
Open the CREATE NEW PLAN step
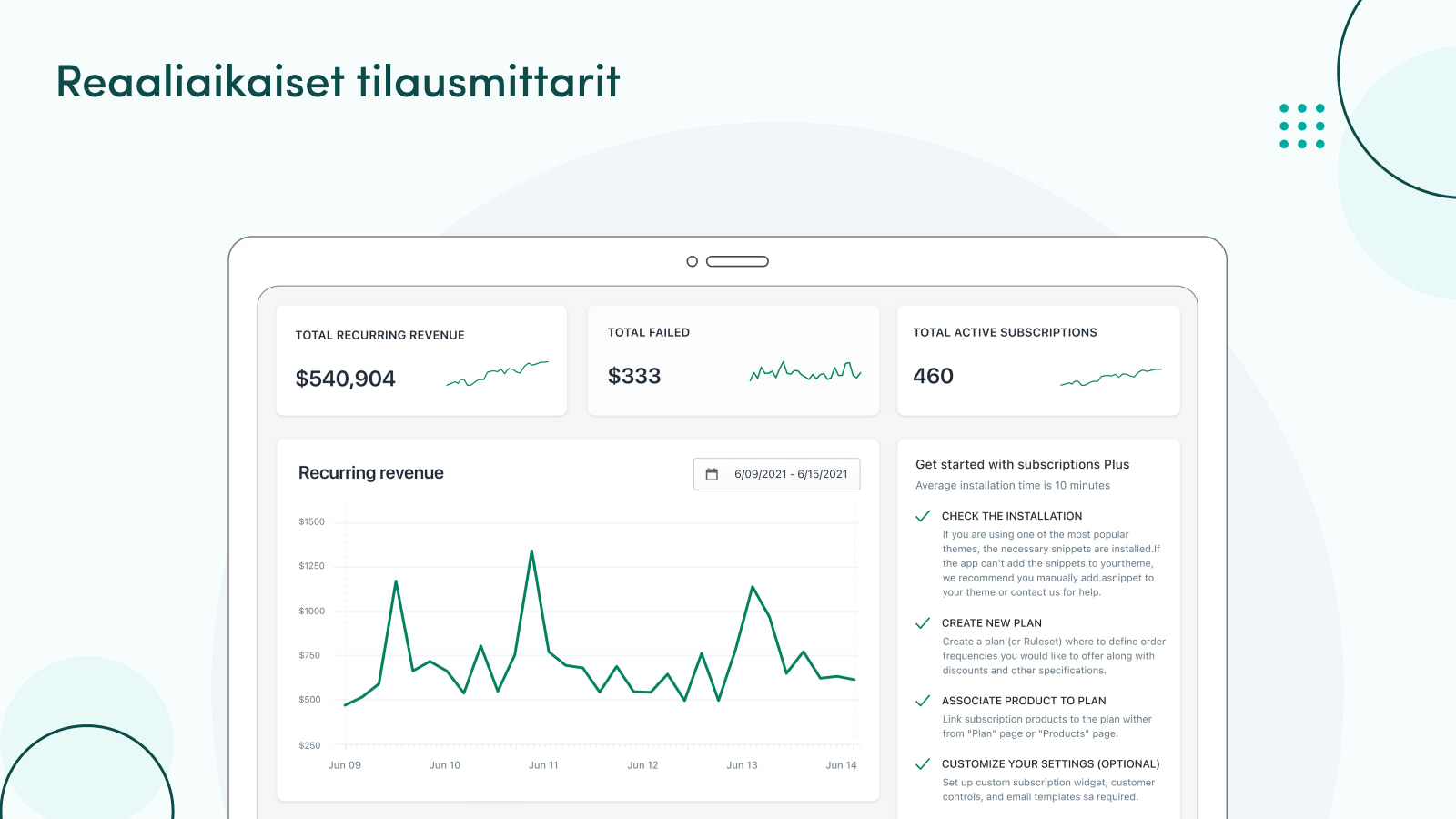tap(992, 623)
